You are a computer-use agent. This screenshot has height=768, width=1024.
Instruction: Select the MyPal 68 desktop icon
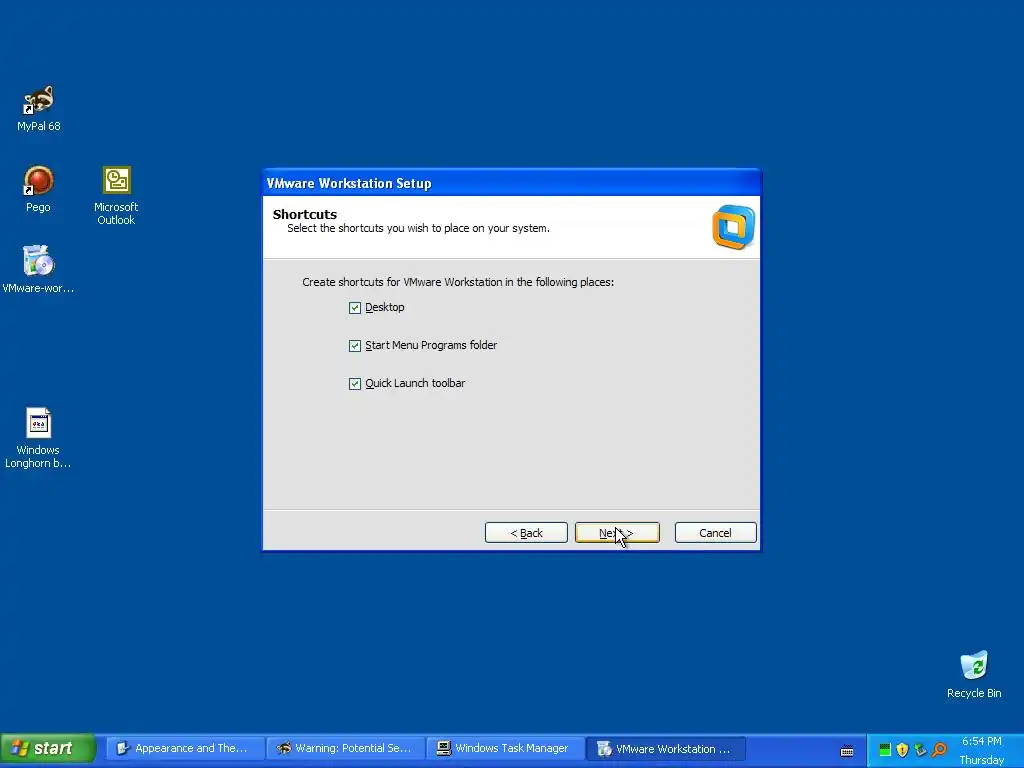[39, 108]
